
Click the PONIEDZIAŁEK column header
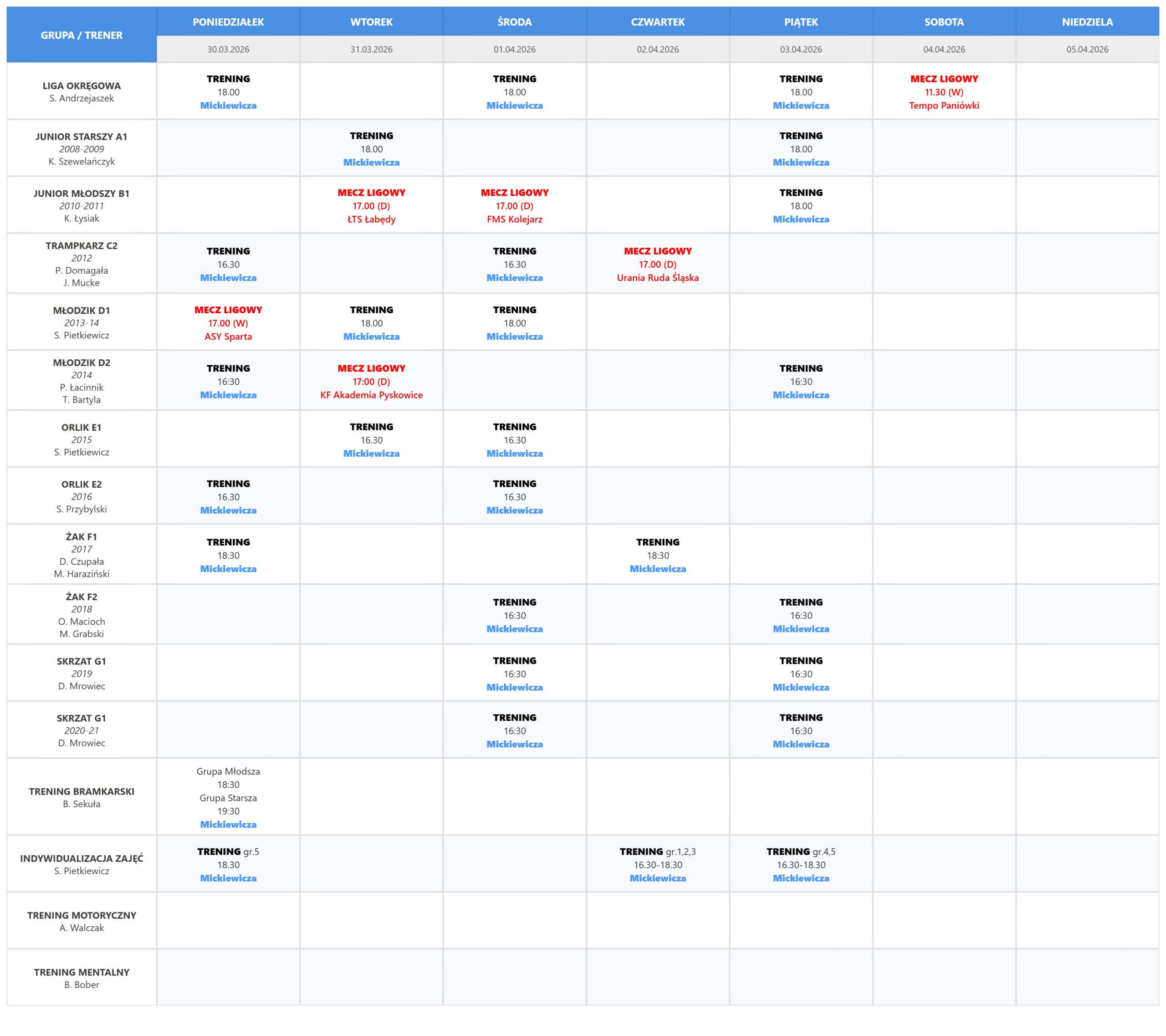click(228, 22)
